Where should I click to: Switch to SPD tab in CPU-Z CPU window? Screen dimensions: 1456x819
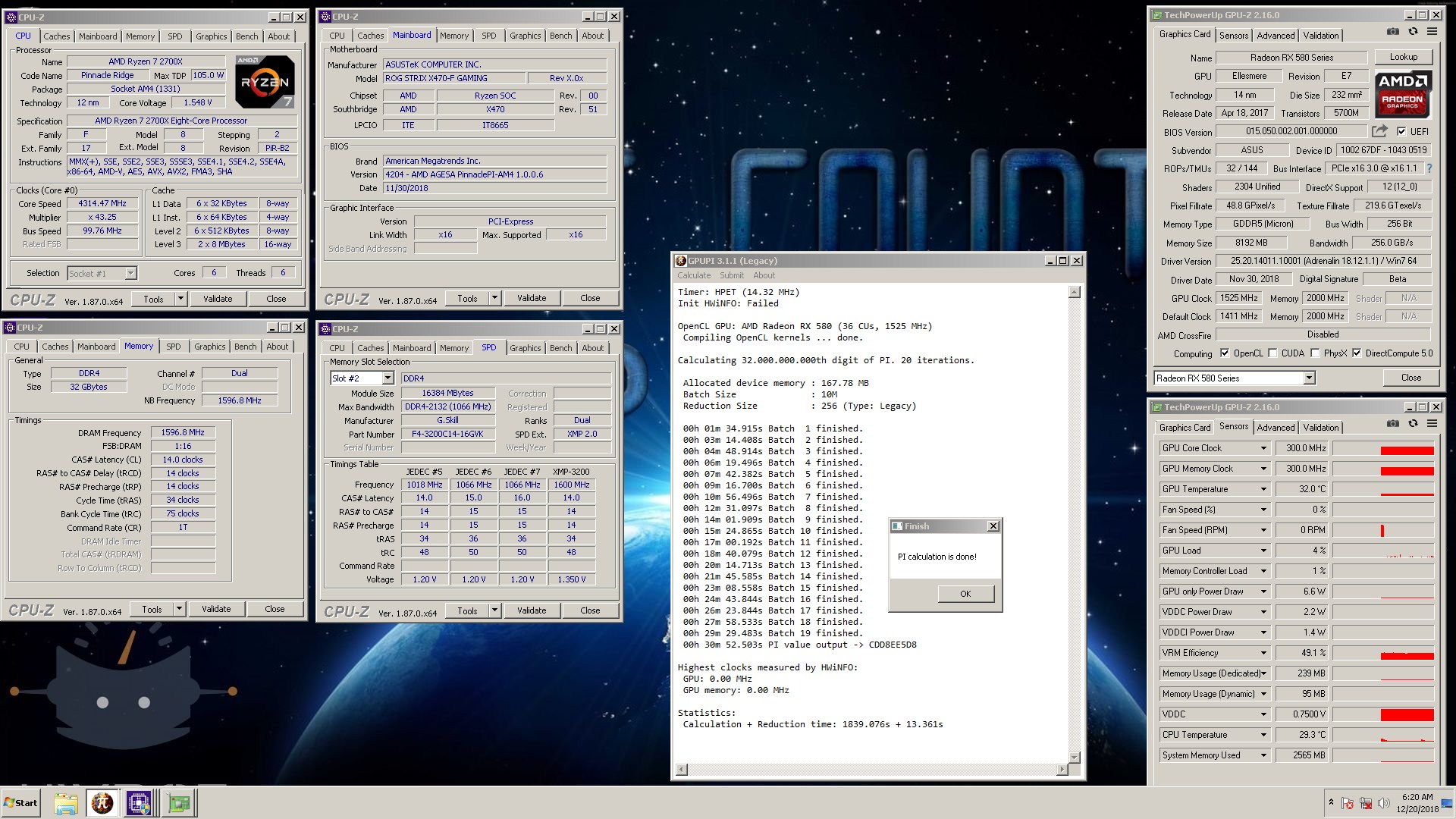point(175,36)
